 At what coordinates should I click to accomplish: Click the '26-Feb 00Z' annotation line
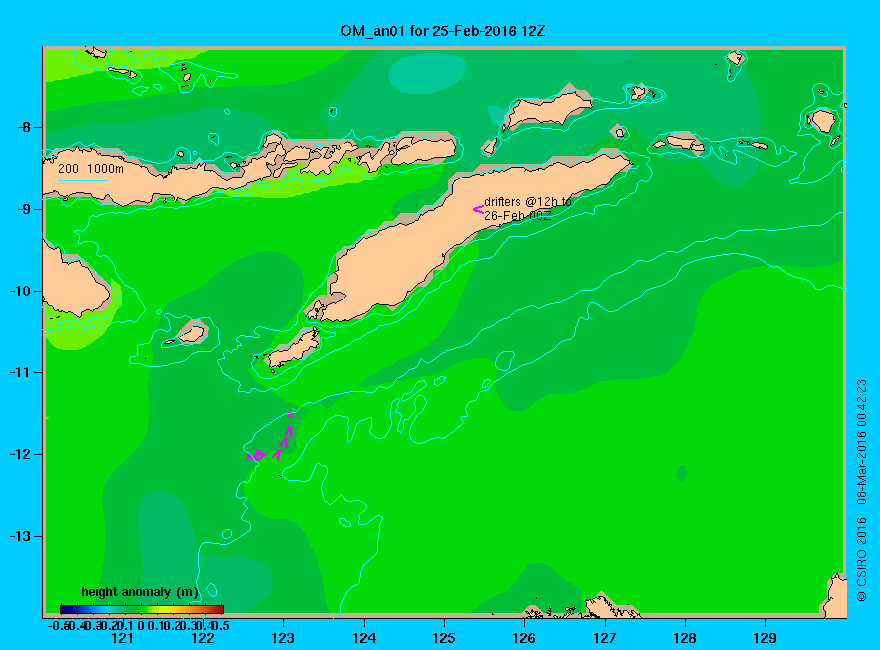tap(517, 216)
